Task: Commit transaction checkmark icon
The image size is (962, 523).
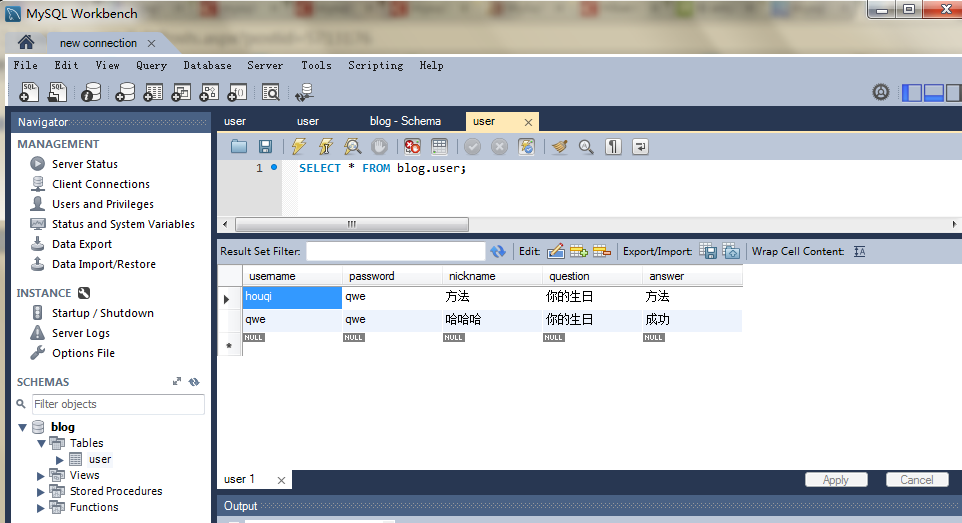Action: (472, 146)
